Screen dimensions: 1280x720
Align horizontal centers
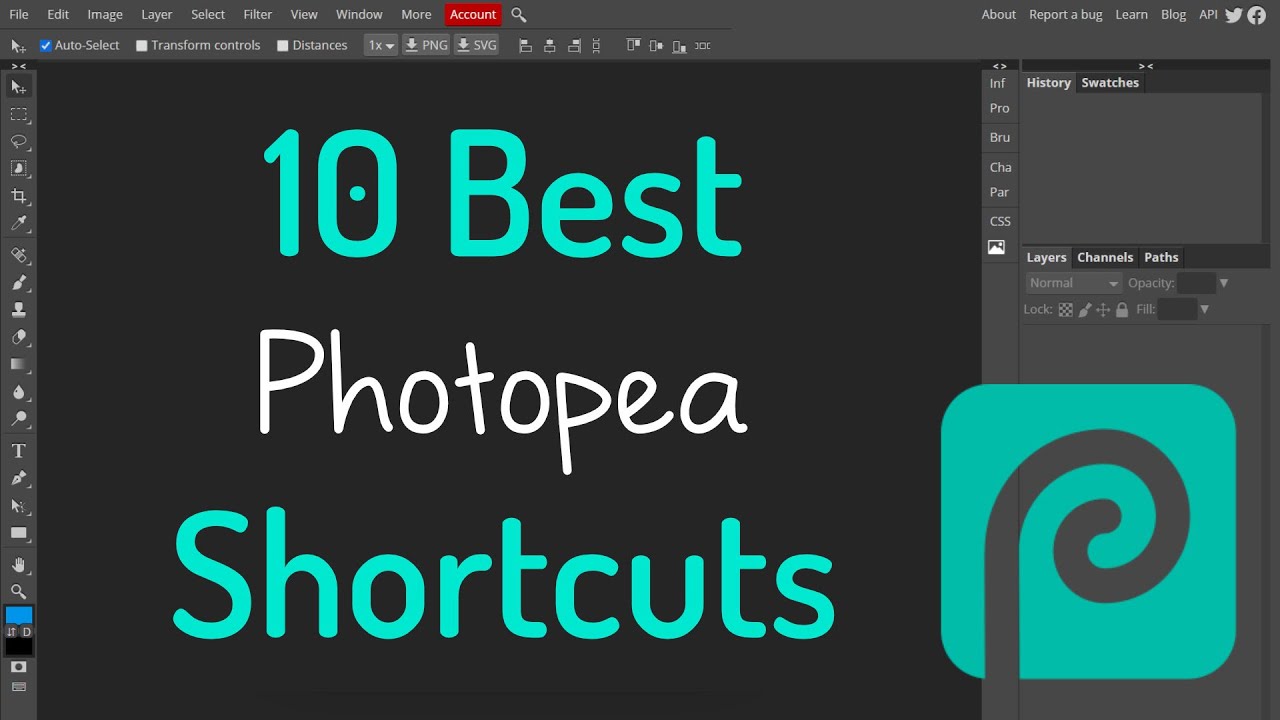pos(549,45)
